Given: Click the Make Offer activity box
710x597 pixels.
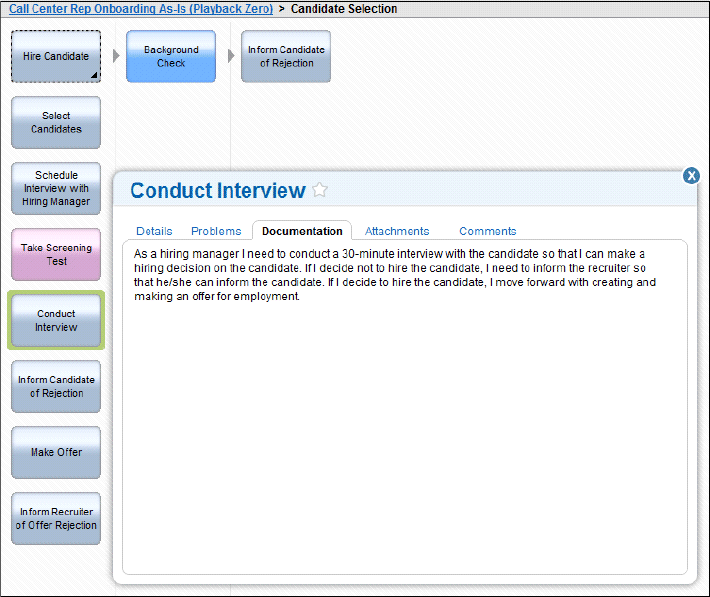Looking at the screenshot, I should [x=56, y=453].
